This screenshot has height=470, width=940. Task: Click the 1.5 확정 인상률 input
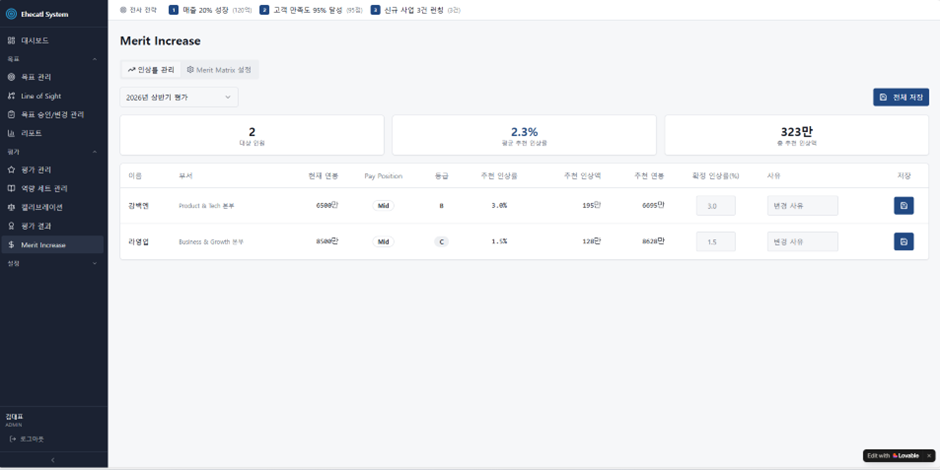click(716, 242)
